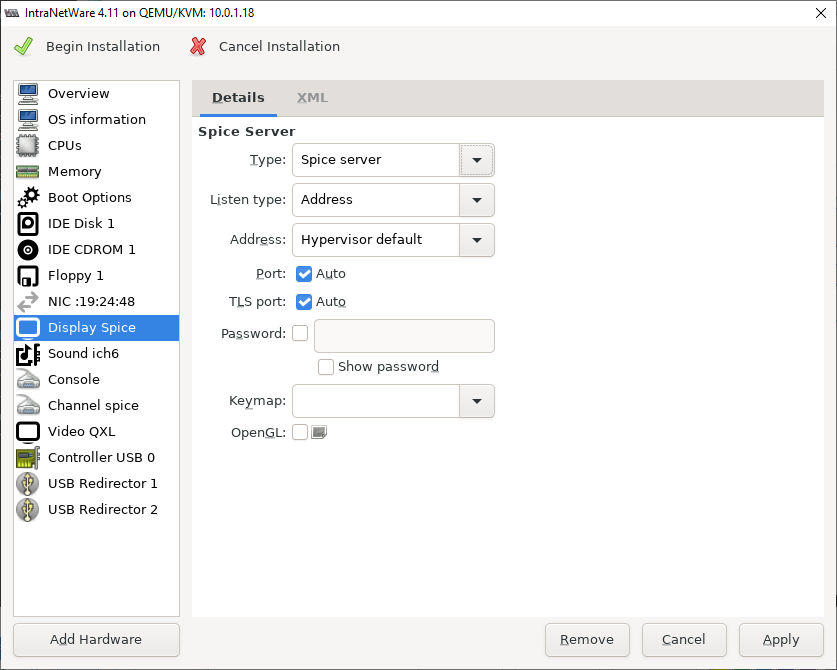The width and height of the screenshot is (837, 670).
Task: Switch to the XML tab
Action: click(x=312, y=98)
